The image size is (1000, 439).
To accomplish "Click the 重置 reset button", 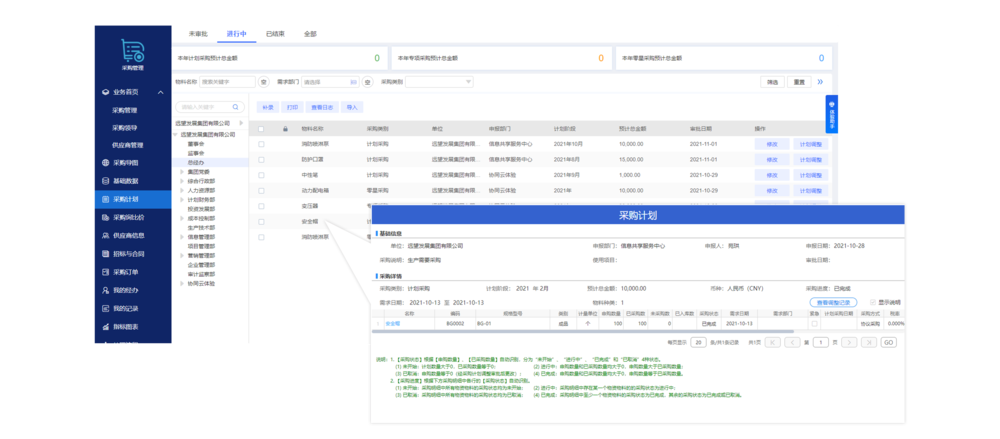I will click(x=801, y=82).
